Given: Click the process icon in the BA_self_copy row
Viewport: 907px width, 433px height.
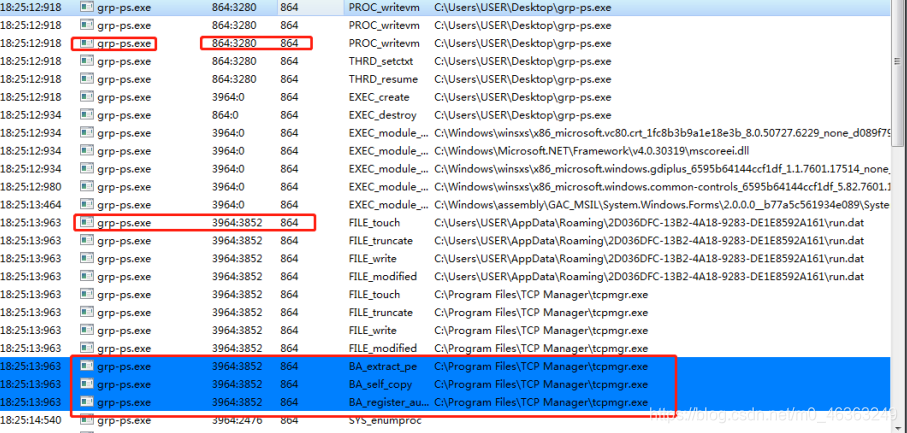Looking at the screenshot, I should click(87, 384).
